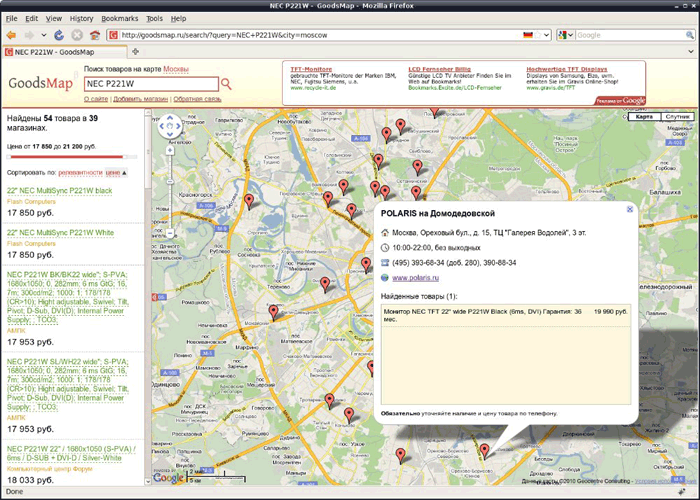Screen dimensions: 700x500
Task: Click the map zoom out minus button
Action: point(170,233)
